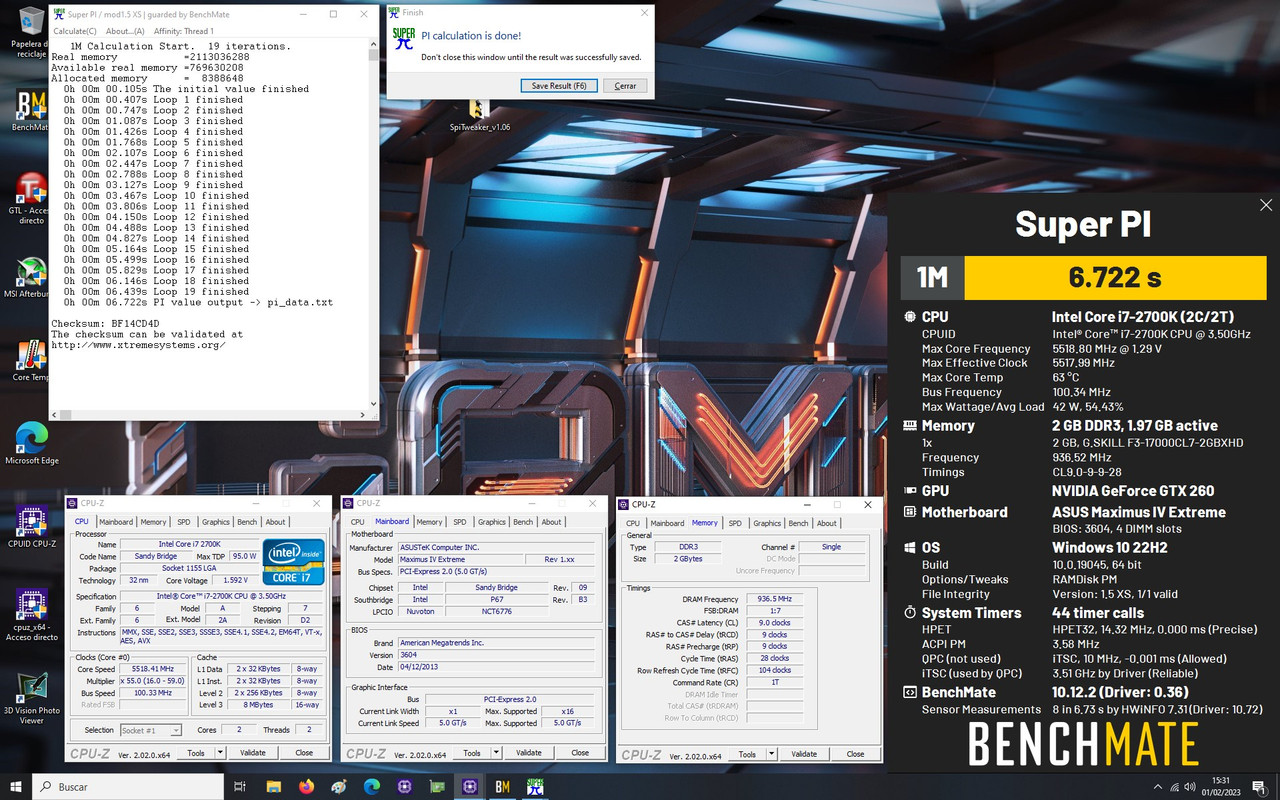Select the BenchMate desktop shortcut icon

32,110
